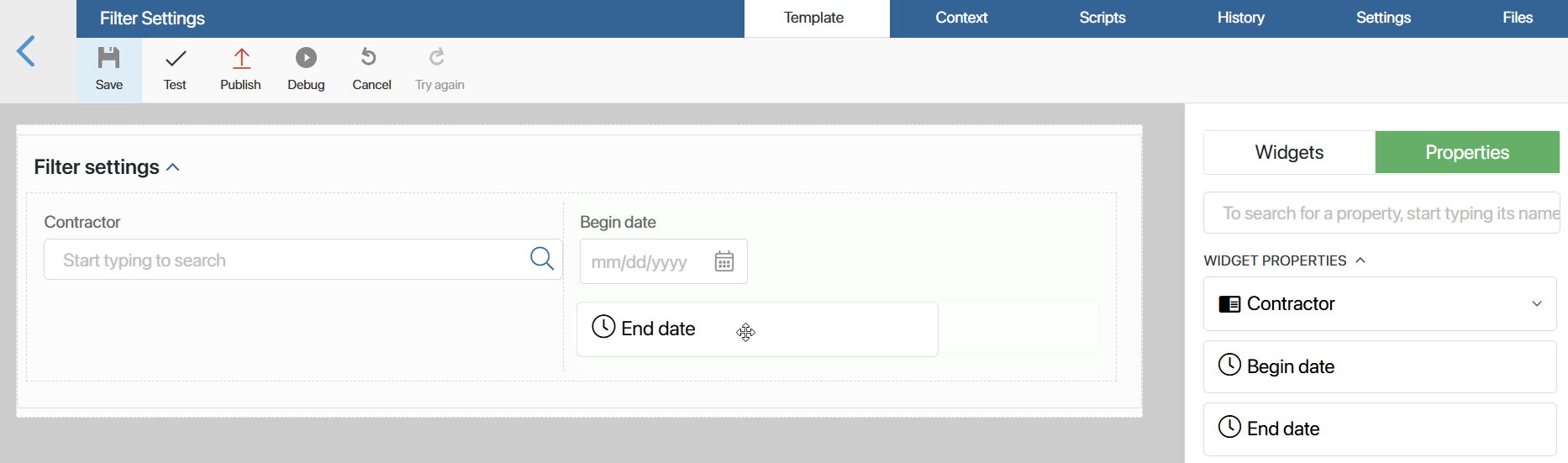Screen dimensions: 1568x463
Task: Select the Properties panel button
Action: click(x=1467, y=152)
